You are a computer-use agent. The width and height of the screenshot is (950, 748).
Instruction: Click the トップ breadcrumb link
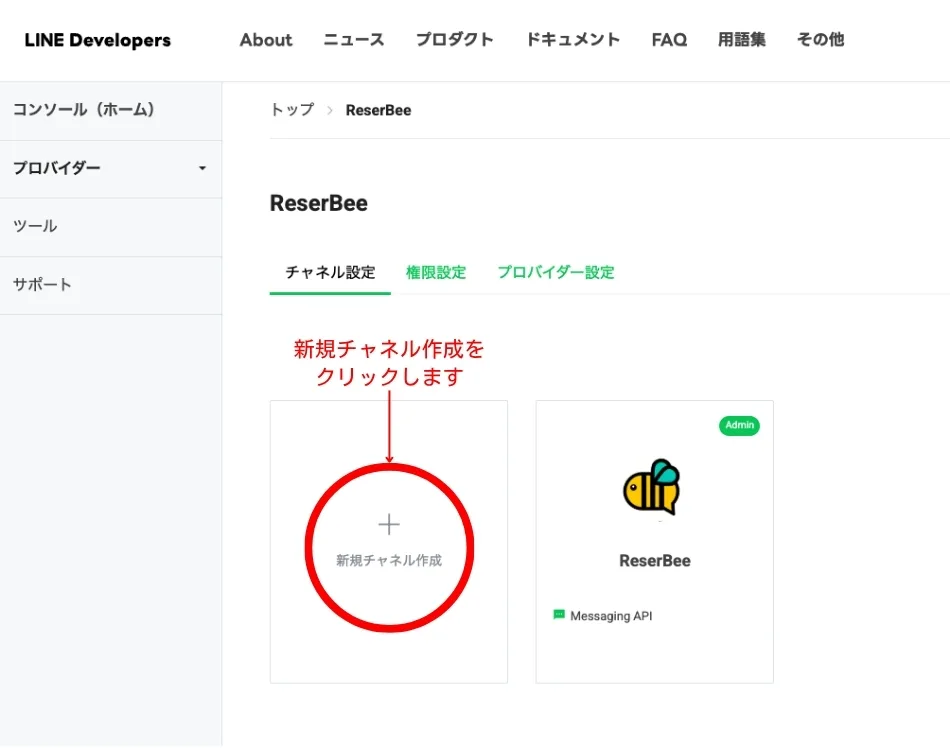click(x=292, y=110)
